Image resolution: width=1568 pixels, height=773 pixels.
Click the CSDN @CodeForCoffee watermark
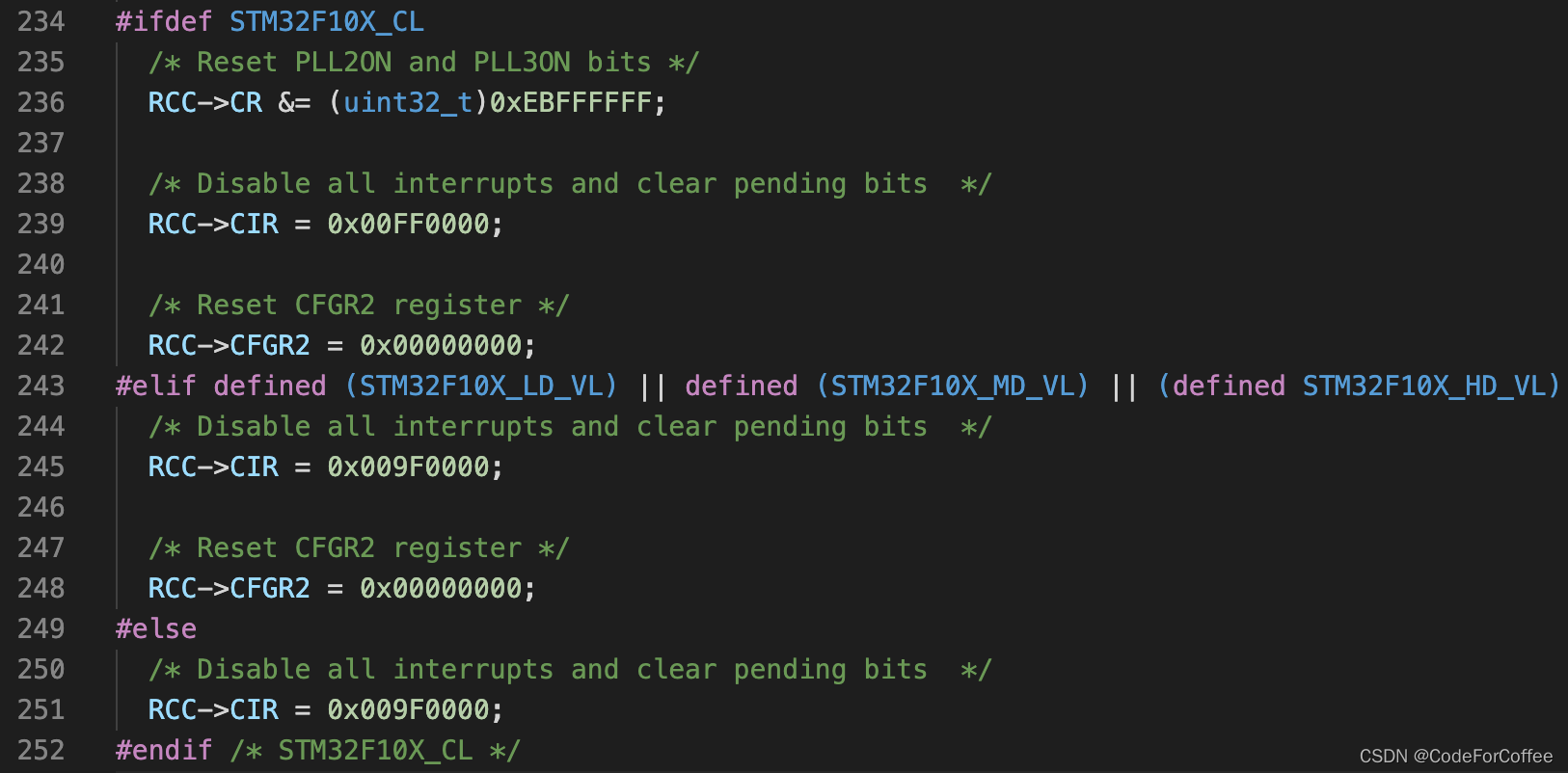coord(1456,757)
